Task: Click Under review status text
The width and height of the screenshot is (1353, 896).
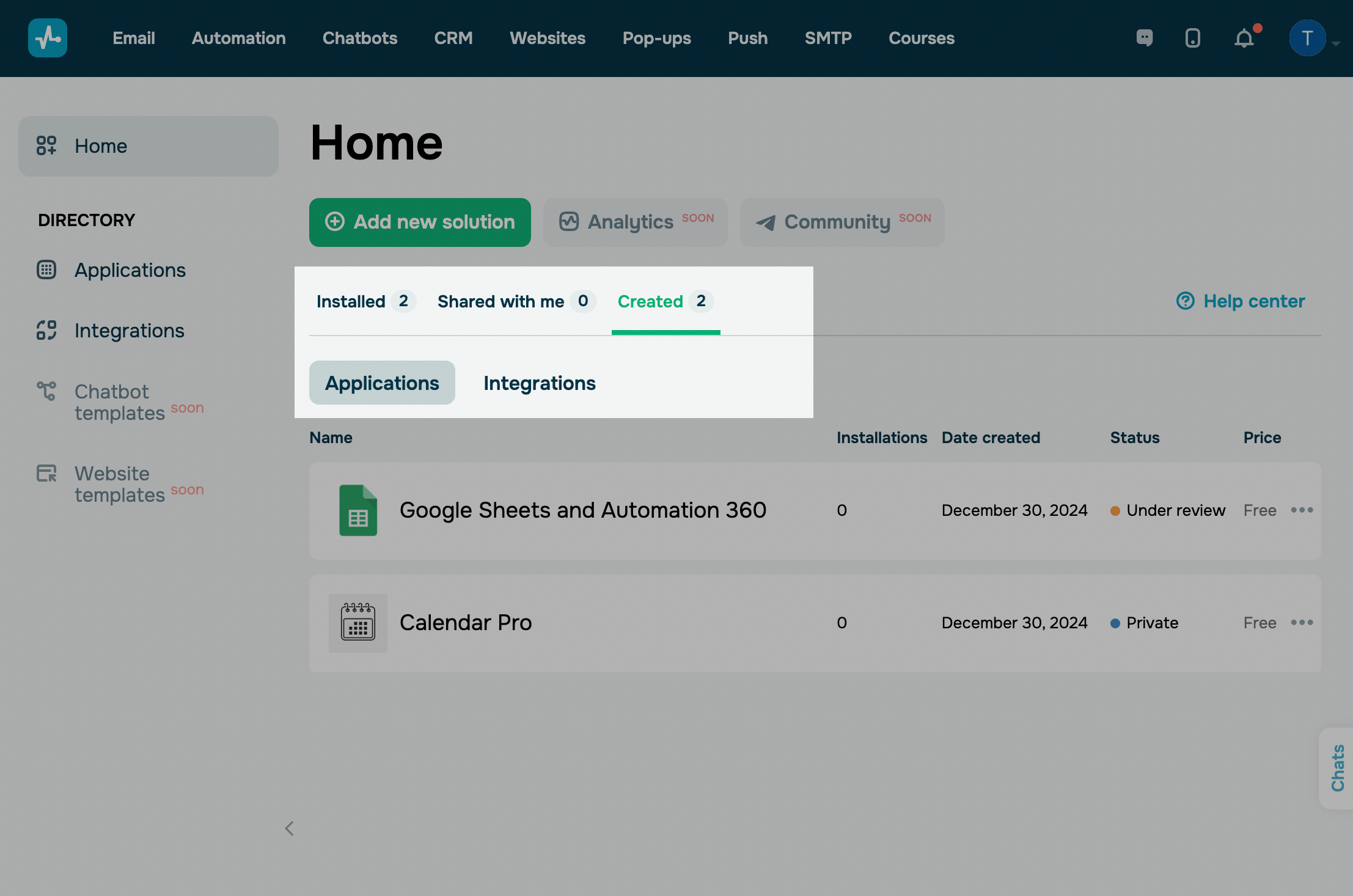Action: tap(1176, 510)
